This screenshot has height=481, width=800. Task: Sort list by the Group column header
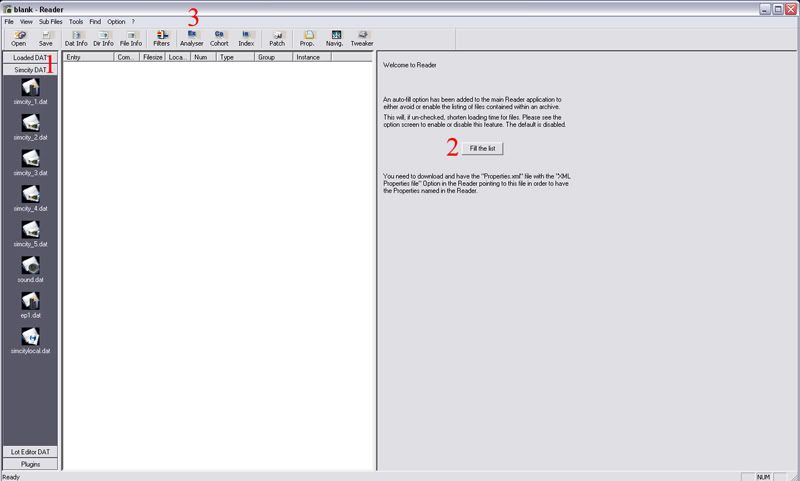[x=273, y=57]
